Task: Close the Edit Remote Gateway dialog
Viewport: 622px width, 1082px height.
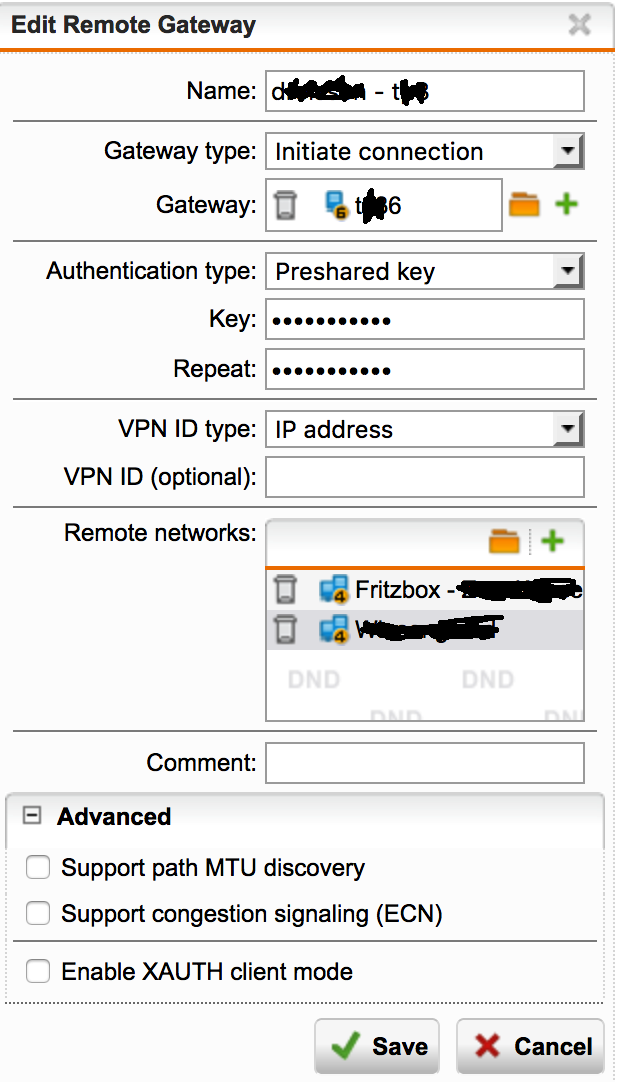Action: point(580,25)
